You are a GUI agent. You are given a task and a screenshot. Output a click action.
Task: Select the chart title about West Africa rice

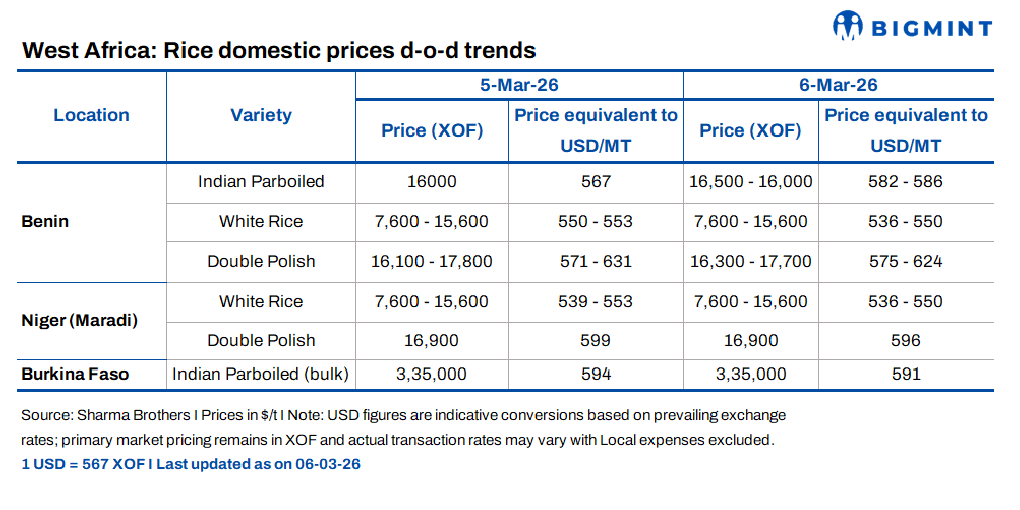tap(279, 50)
